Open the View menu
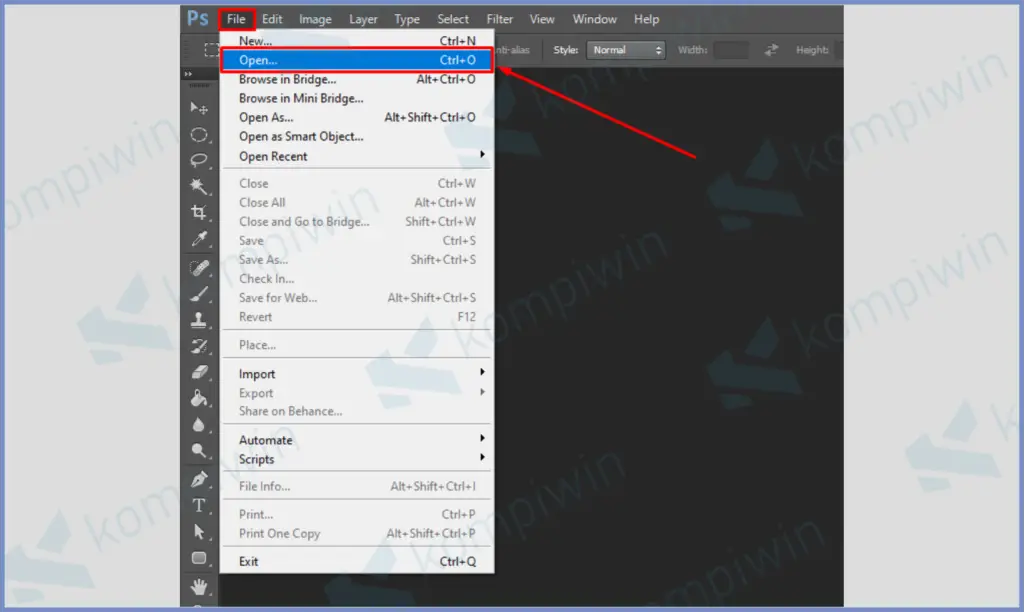This screenshot has width=1024, height=612. pos(541,19)
